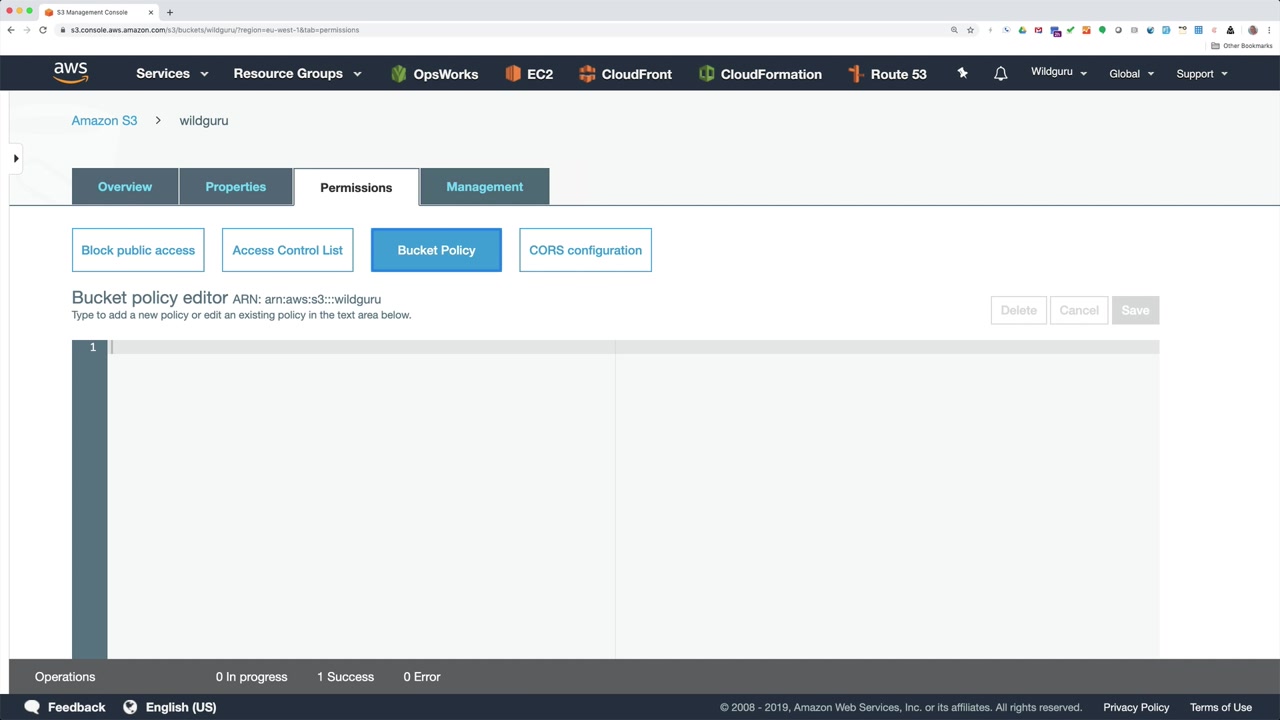Go to Amazon S3 breadcrumb link
Viewport: 1280px width, 720px height.
(104, 121)
